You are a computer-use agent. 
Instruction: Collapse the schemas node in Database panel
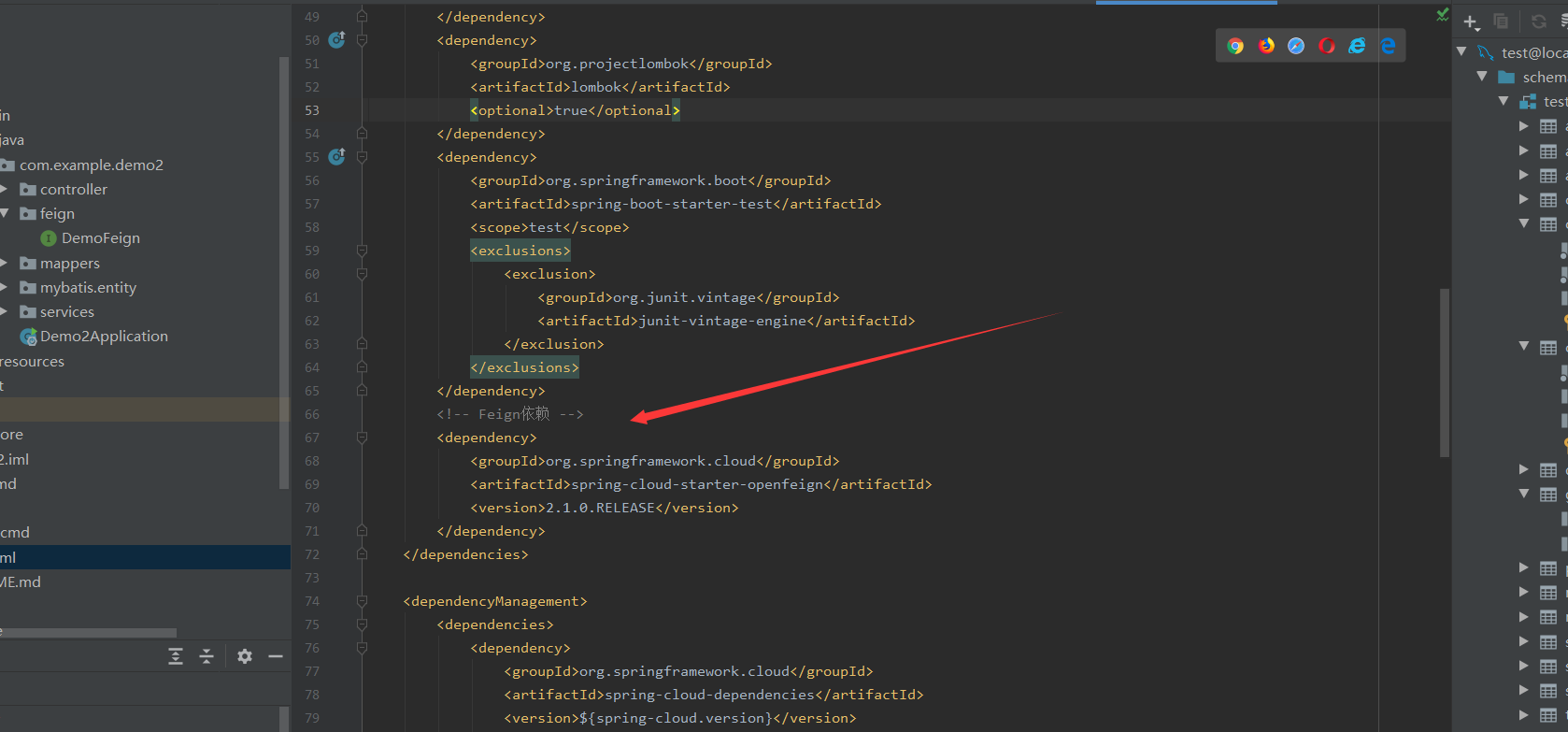pos(1483,76)
